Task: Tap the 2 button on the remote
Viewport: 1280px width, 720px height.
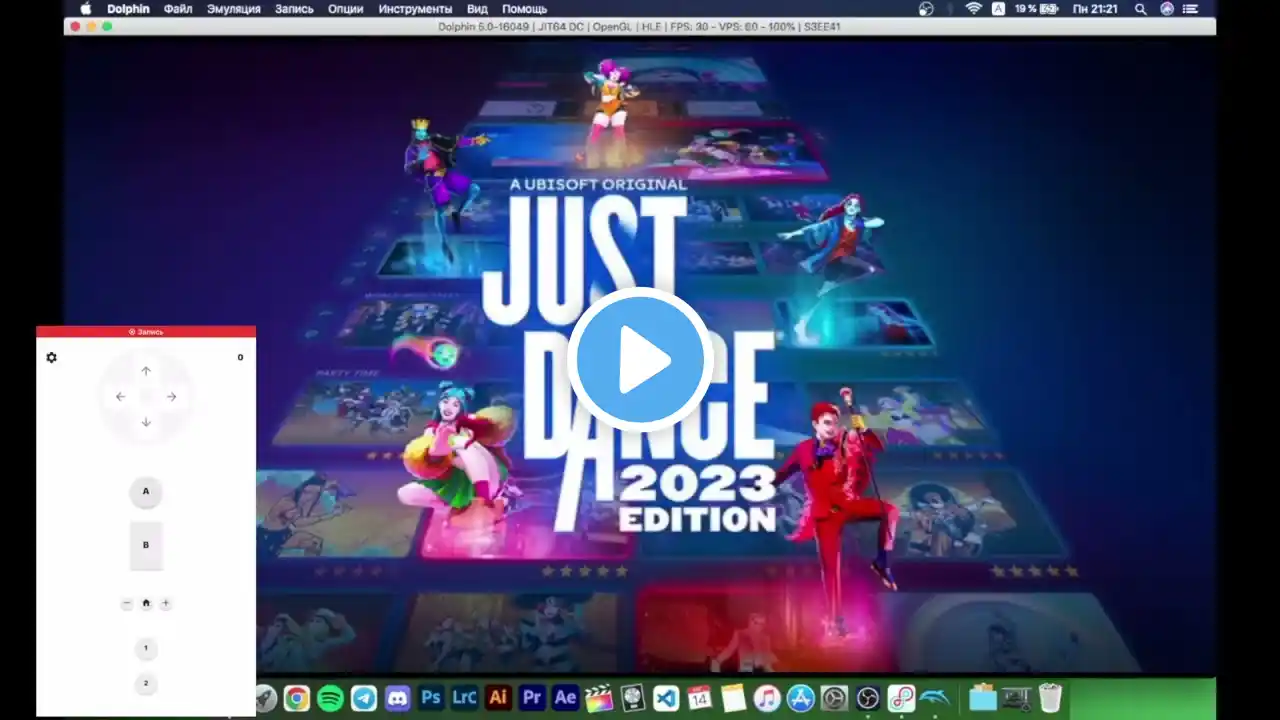Action: [x=146, y=684]
